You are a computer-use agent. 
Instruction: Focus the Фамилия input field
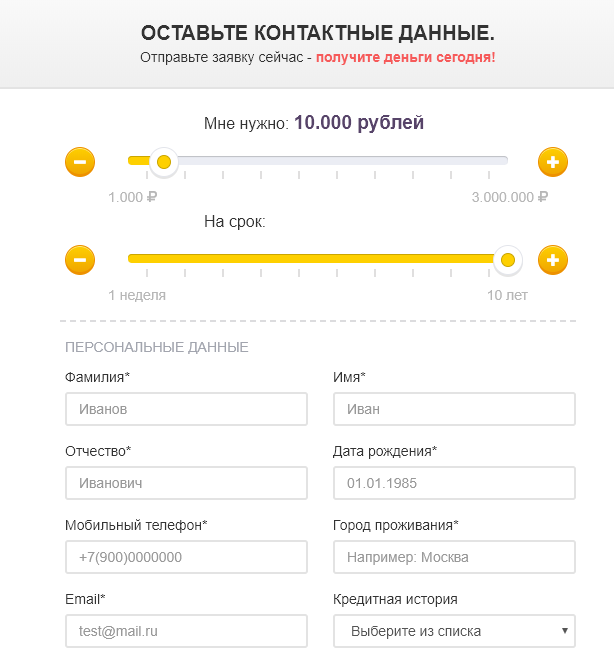pyautogui.click(x=186, y=409)
